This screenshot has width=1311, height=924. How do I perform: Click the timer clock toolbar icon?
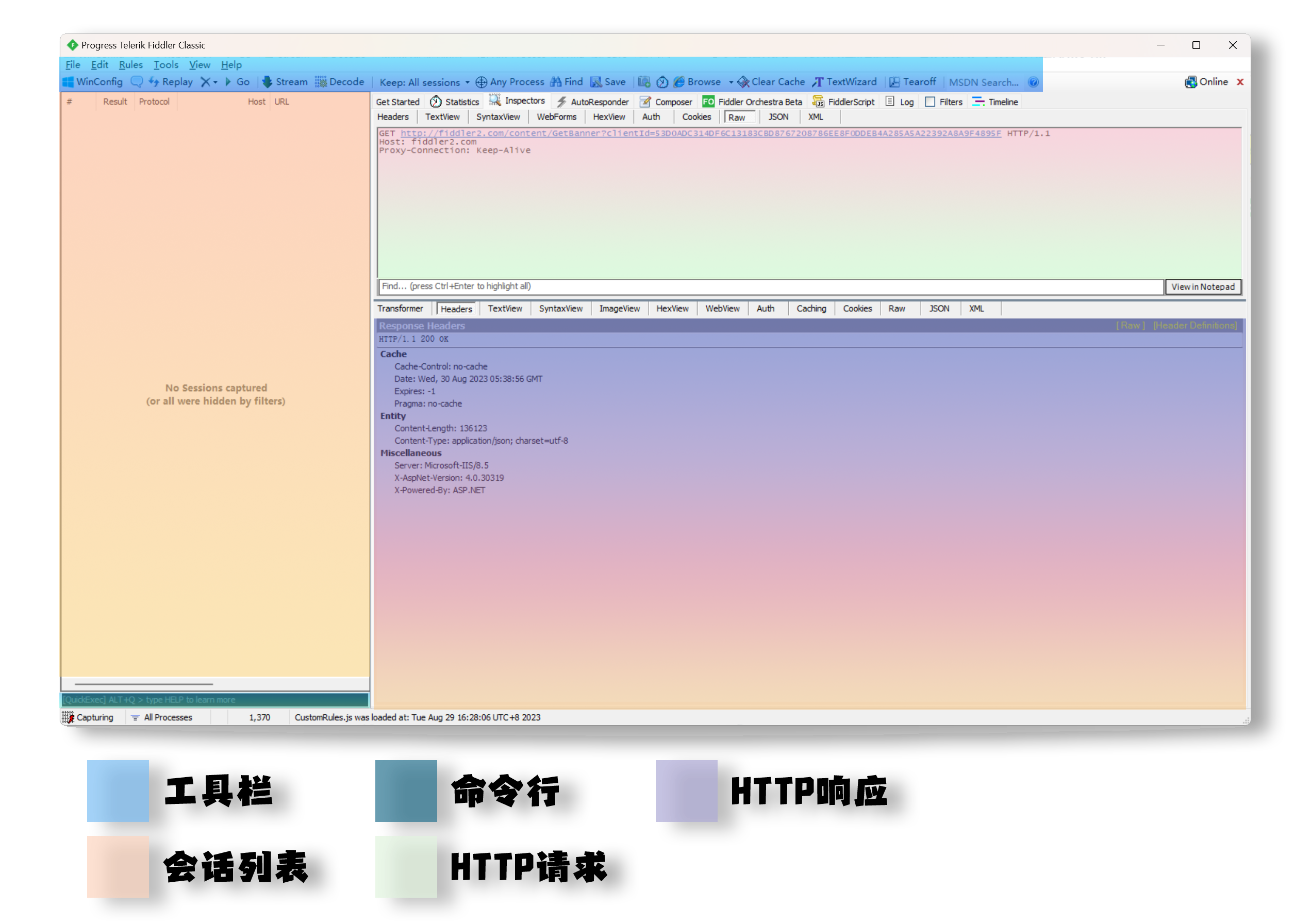click(662, 82)
